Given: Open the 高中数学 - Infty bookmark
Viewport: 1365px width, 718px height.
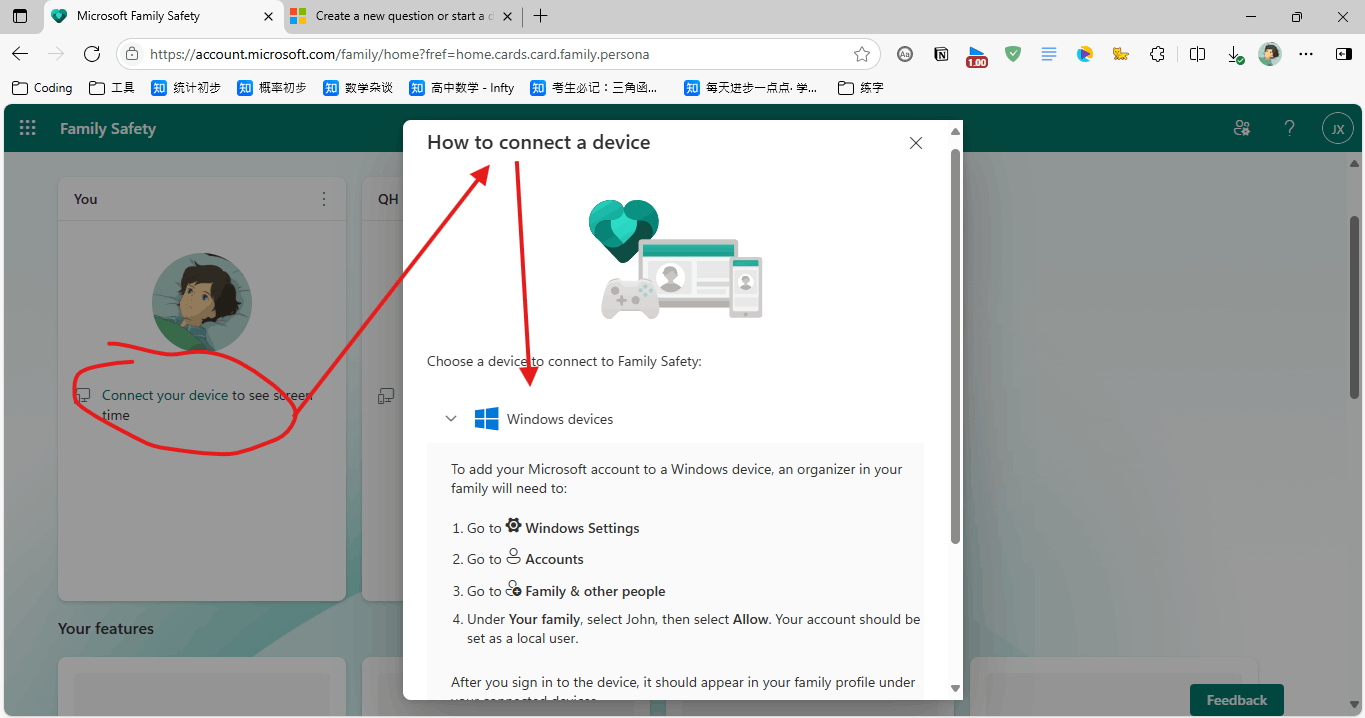Looking at the screenshot, I should pyautogui.click(x=462, y=88).
